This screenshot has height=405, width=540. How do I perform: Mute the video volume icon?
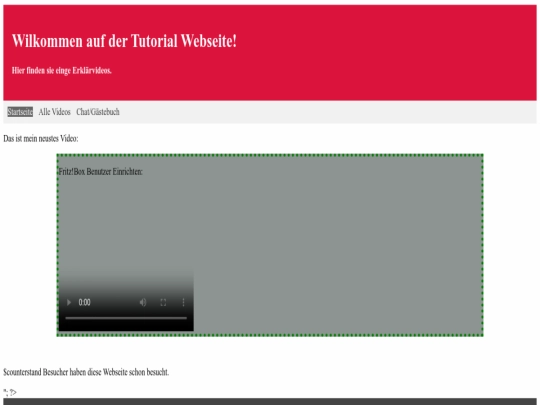coord(143,302)
